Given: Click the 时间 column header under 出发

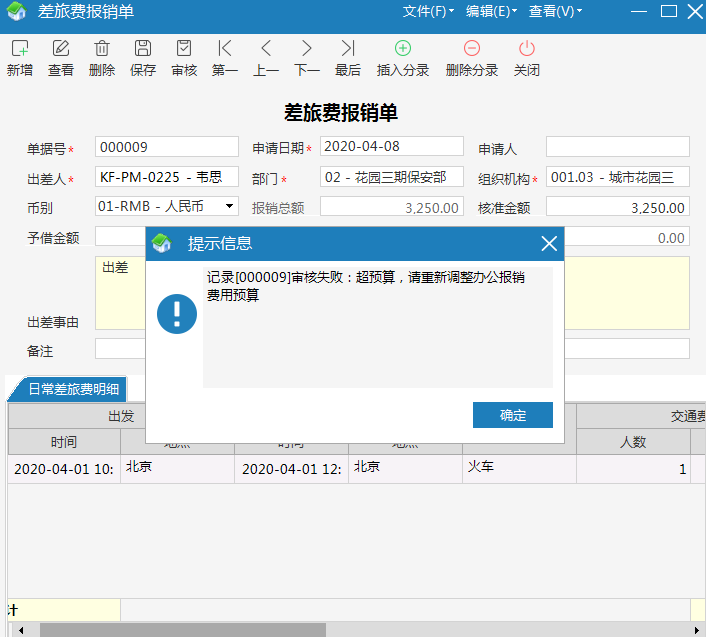Looking at the screenshot, I should pos(64,442).
